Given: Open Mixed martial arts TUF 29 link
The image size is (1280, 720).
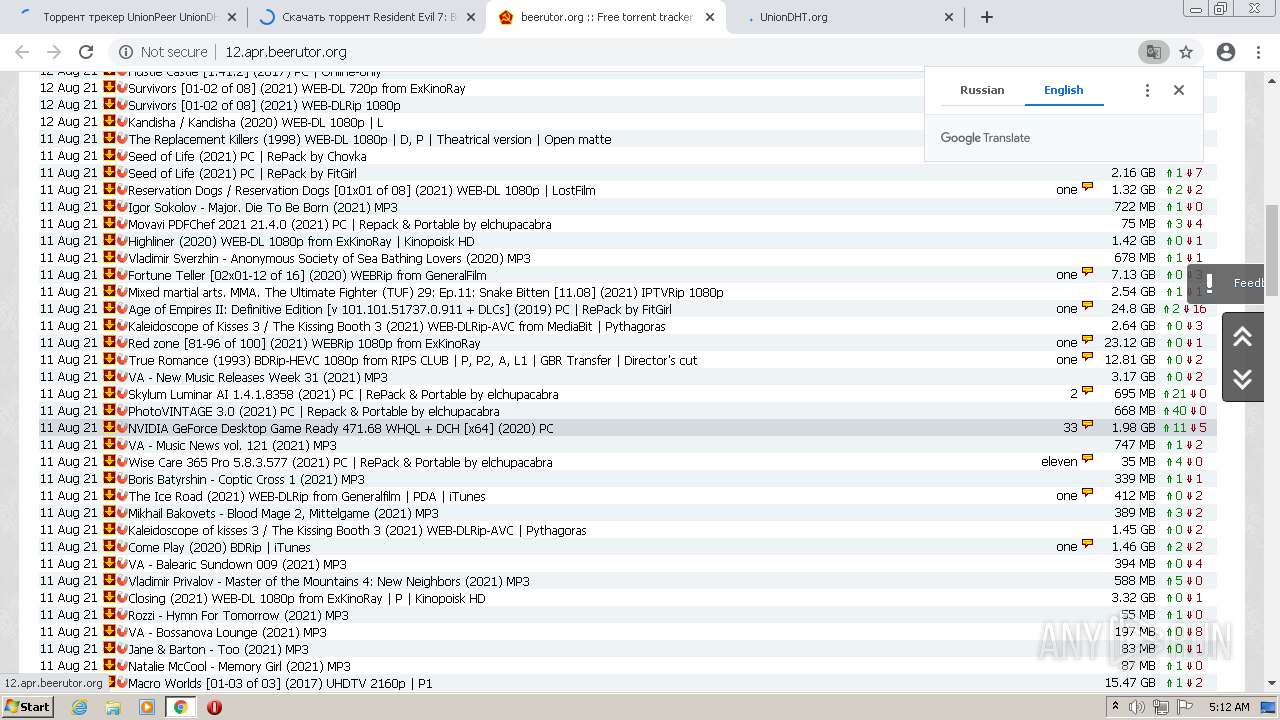Looking at the screenshot, I should [x=425, y=292].
